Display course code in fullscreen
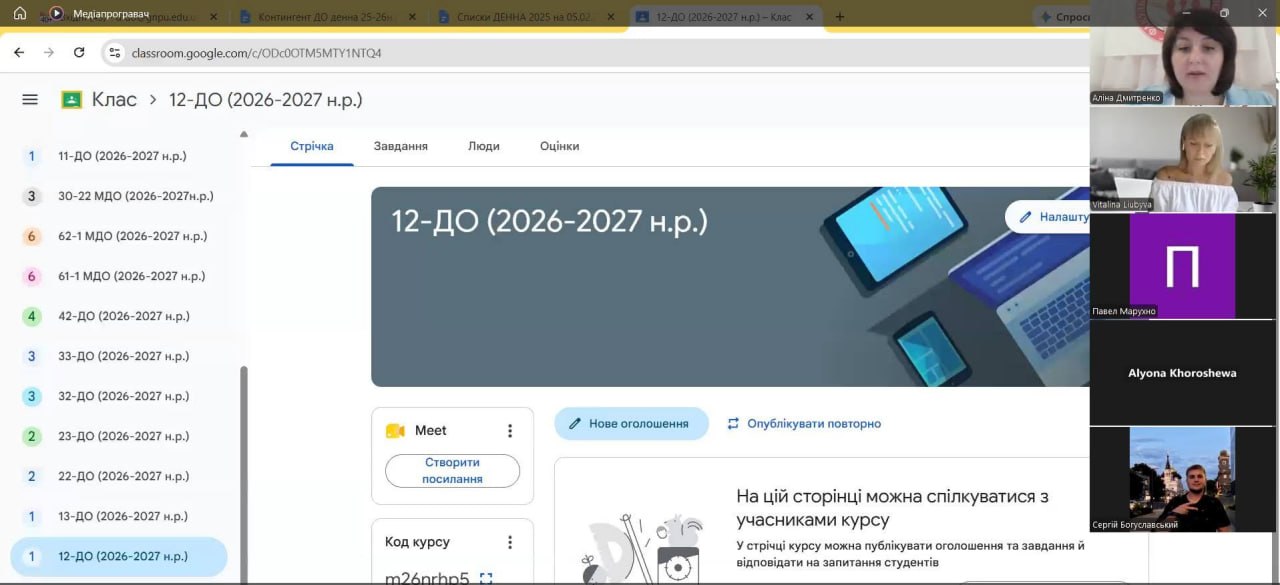The image size is (1280, 585). (486, 578)
